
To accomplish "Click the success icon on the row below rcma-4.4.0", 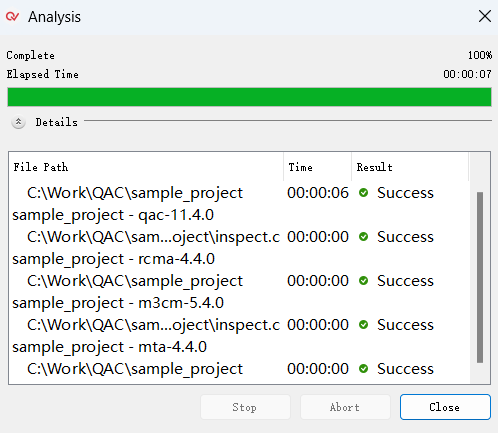I will 363,280.
